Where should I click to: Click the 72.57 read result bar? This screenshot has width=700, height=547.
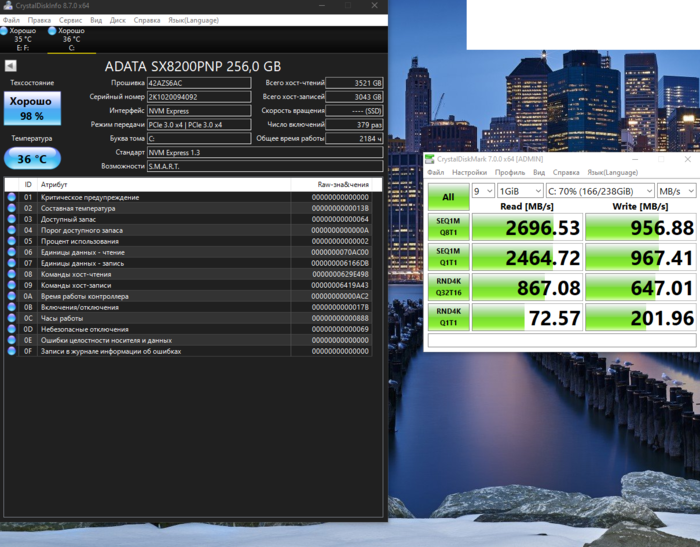(527, 317)
